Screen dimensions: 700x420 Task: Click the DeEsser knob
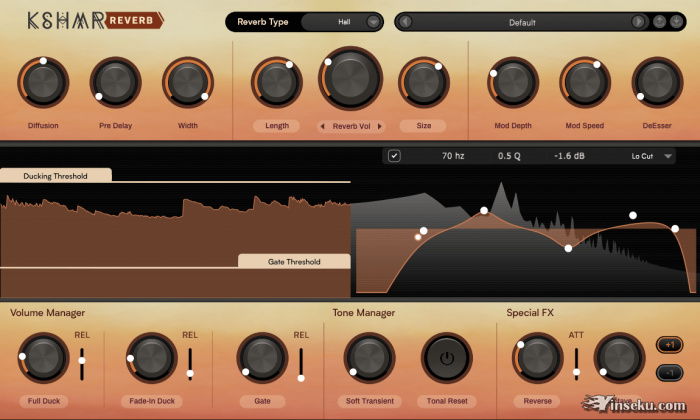point(656,83)
